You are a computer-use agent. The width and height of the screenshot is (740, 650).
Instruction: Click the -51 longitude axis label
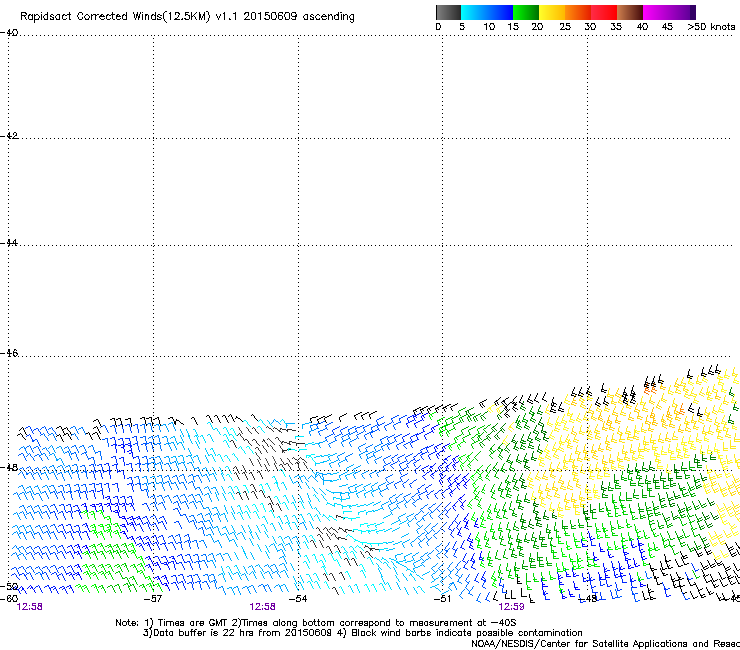pos(443,599)
